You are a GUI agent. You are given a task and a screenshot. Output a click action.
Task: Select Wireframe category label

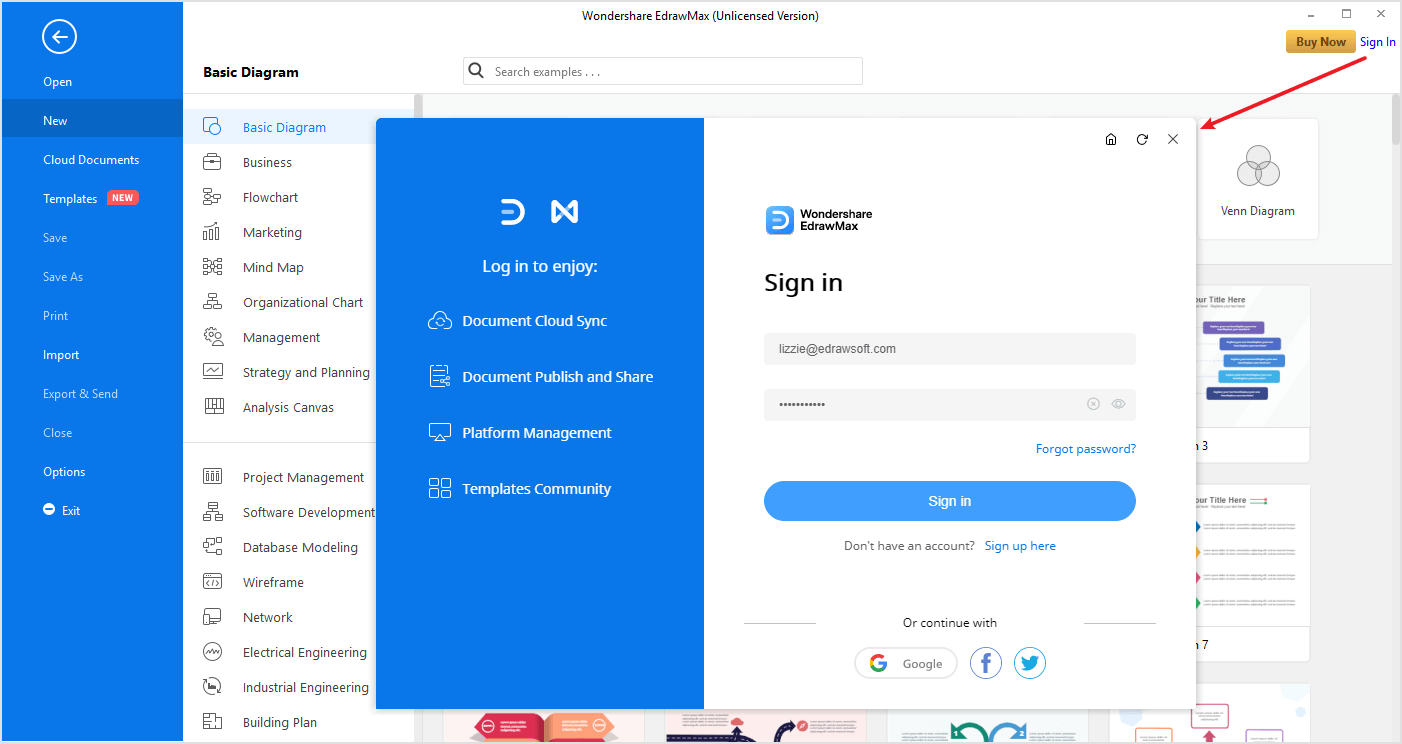point(273,582)
